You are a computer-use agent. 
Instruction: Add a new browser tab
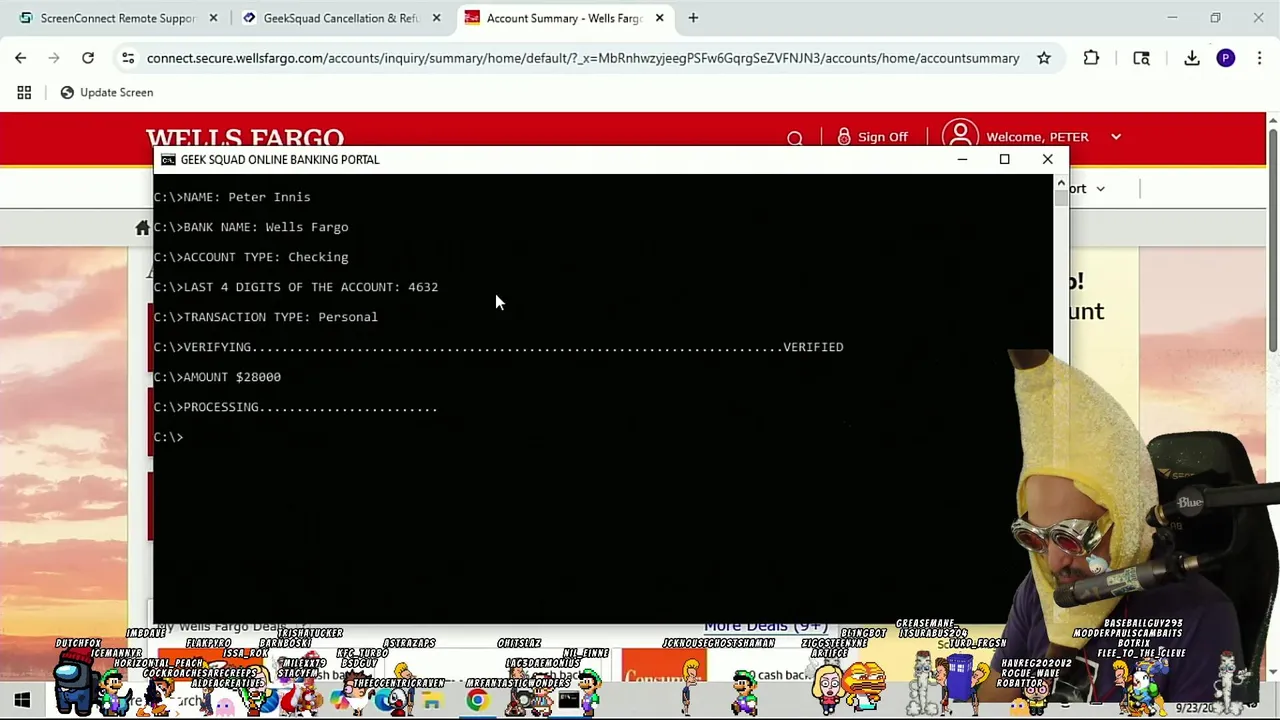(693, 18)
